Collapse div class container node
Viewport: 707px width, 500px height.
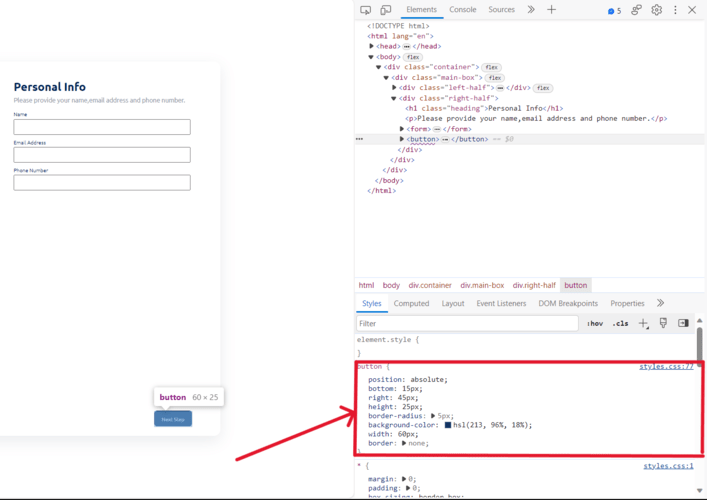(x=379, y=67)
